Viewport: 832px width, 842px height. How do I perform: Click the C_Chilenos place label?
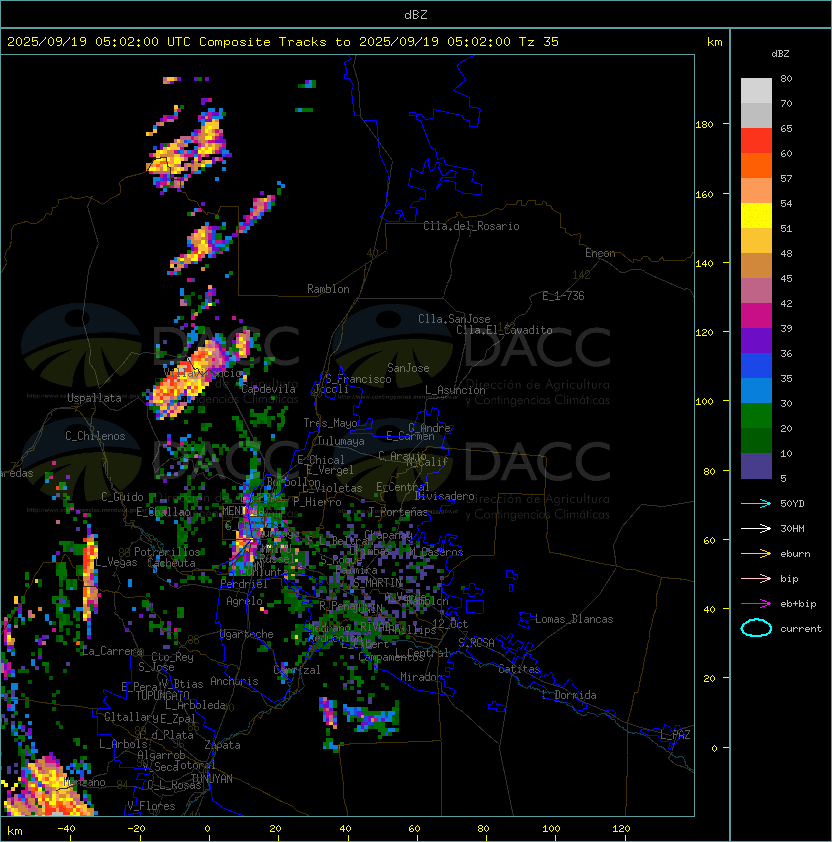95,436
